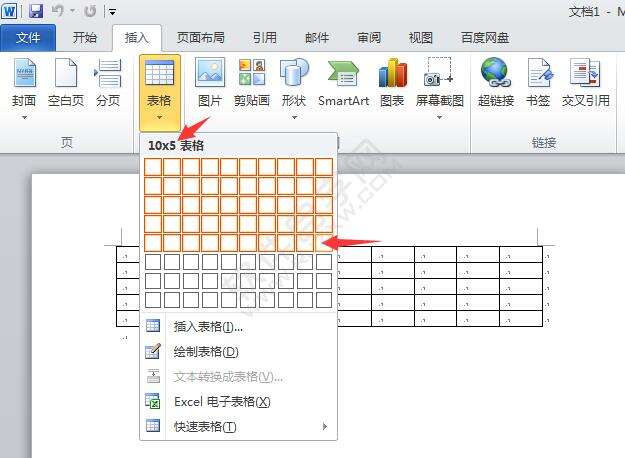Click the last cell in bottom grid row
This screenshot has width=625, height=458.
click(324, 300)
